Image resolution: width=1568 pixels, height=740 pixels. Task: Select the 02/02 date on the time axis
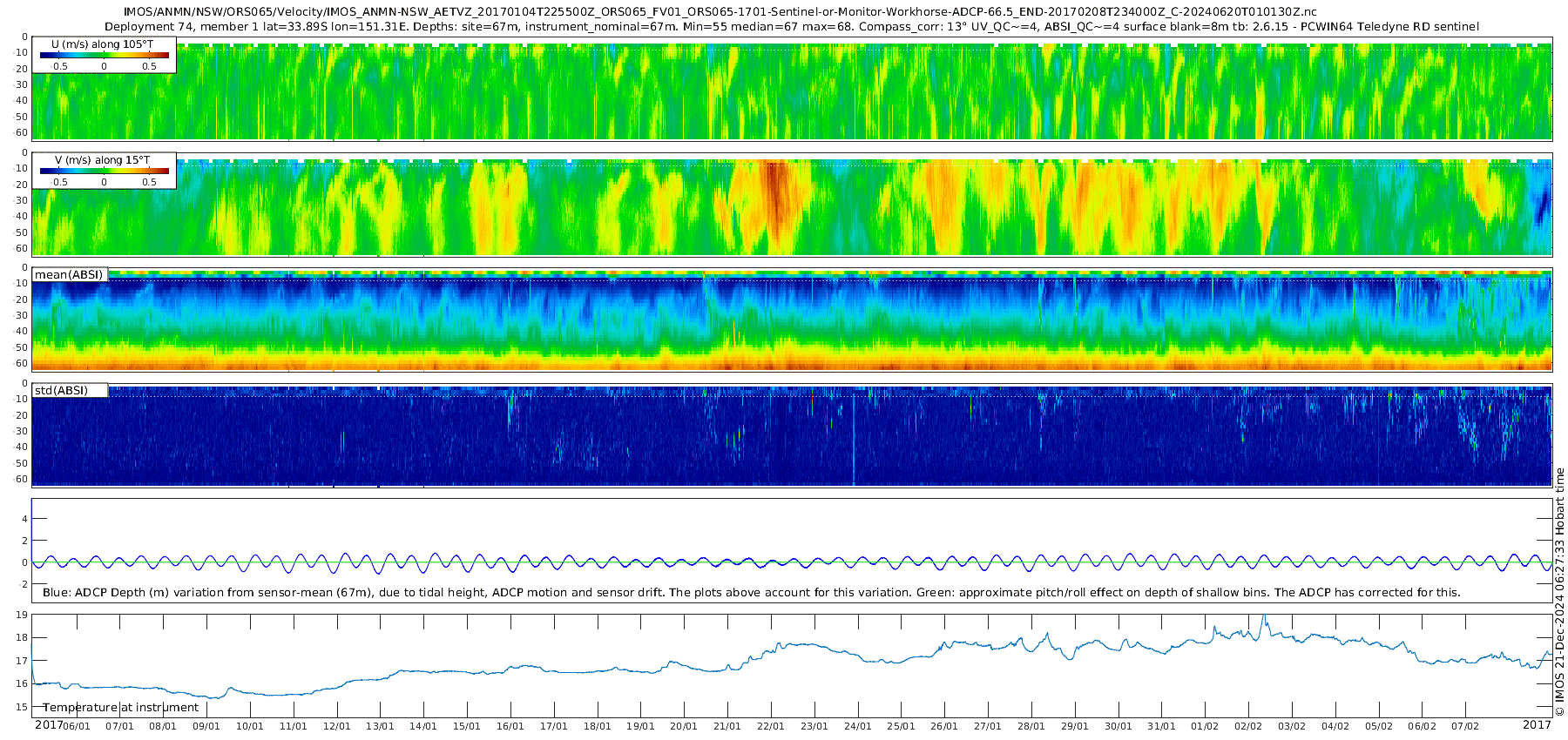click(1248, 727)
